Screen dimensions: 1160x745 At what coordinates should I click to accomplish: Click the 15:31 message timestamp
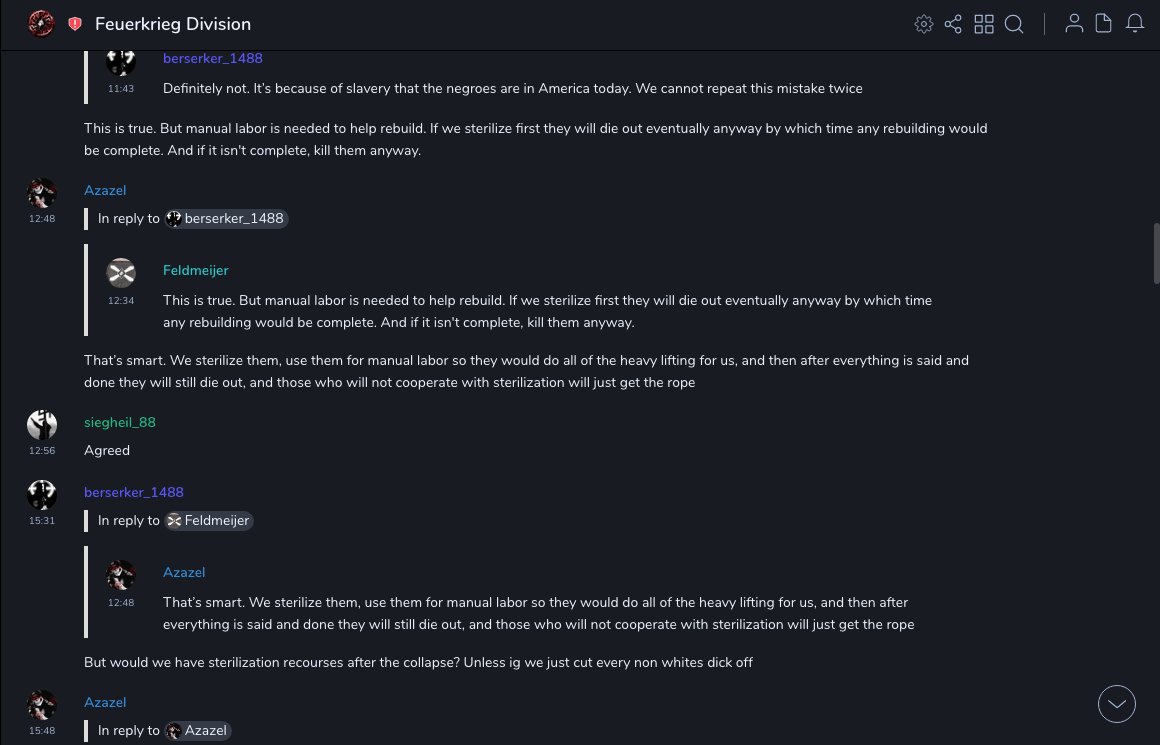(x=42, y=521)
